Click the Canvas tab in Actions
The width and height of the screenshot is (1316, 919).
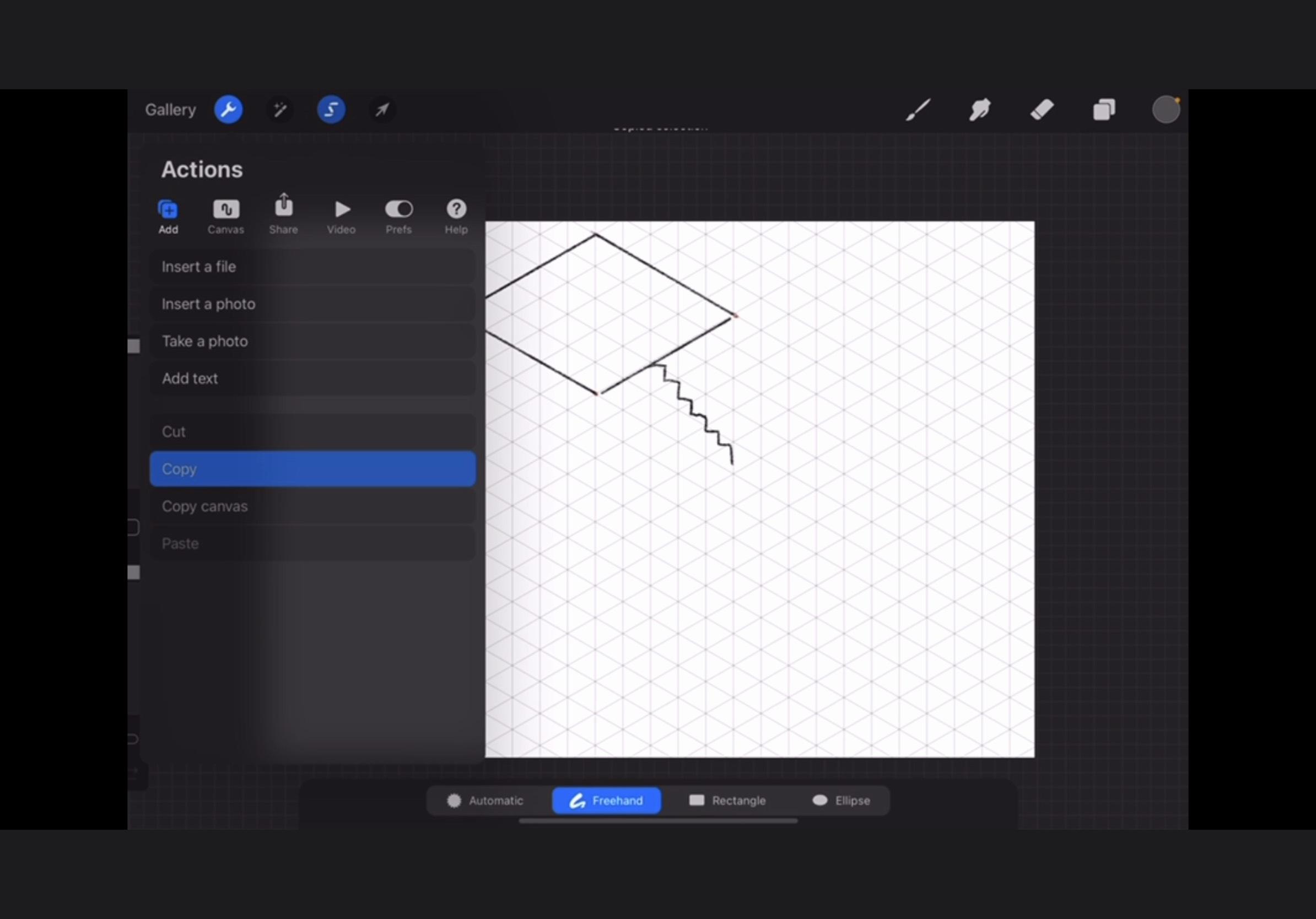(x=225, y=215)
